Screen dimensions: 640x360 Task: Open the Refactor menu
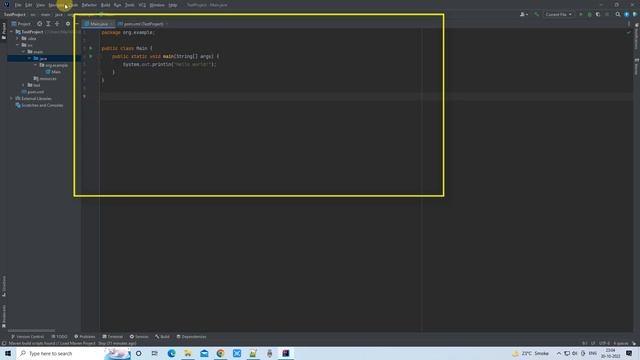(89, 5)
